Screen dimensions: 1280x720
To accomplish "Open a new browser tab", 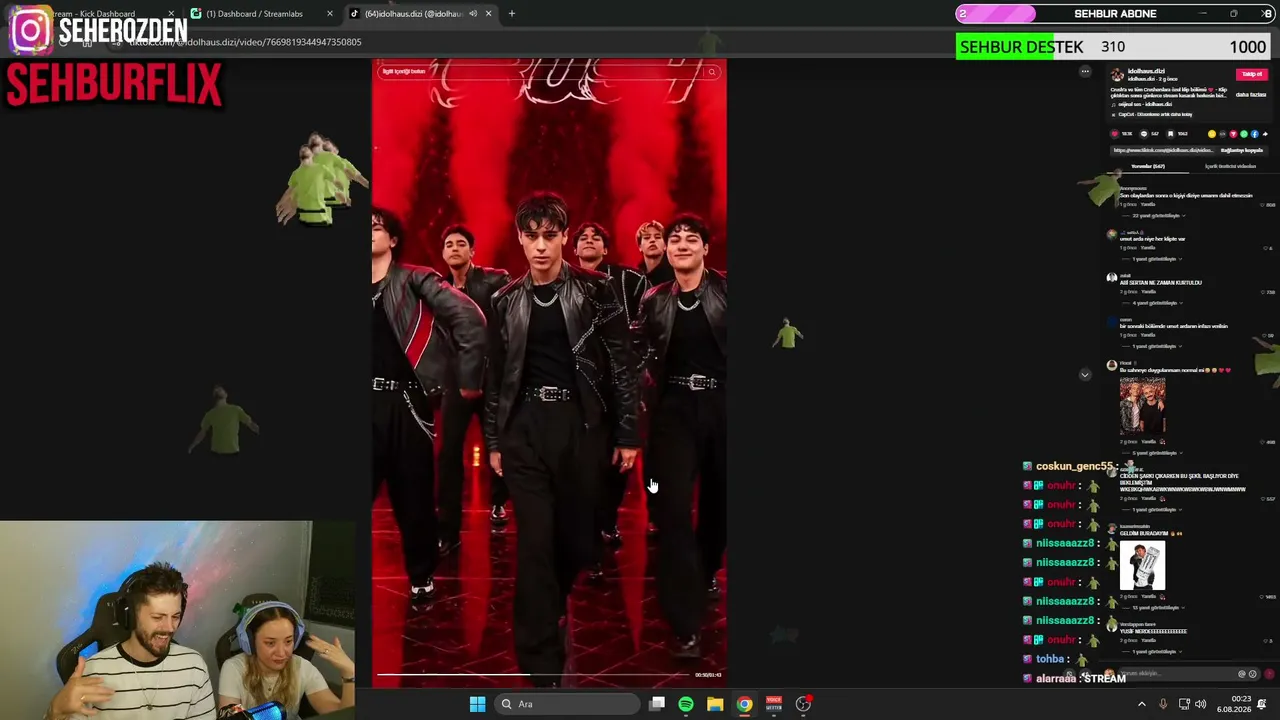I will (512, 14).
